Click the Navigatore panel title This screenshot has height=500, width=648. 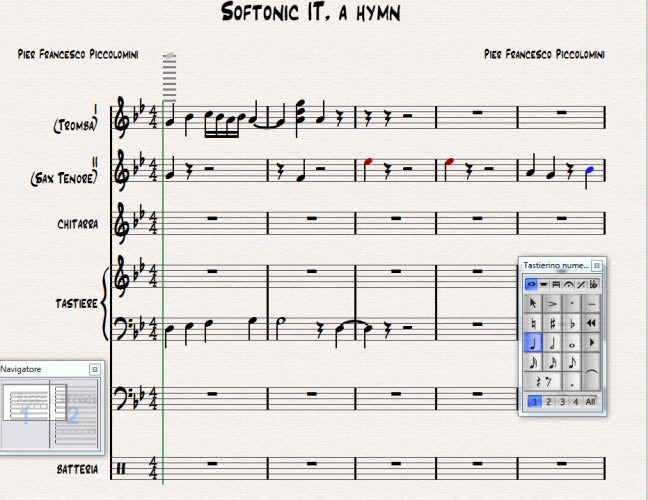tap(21, 369)
